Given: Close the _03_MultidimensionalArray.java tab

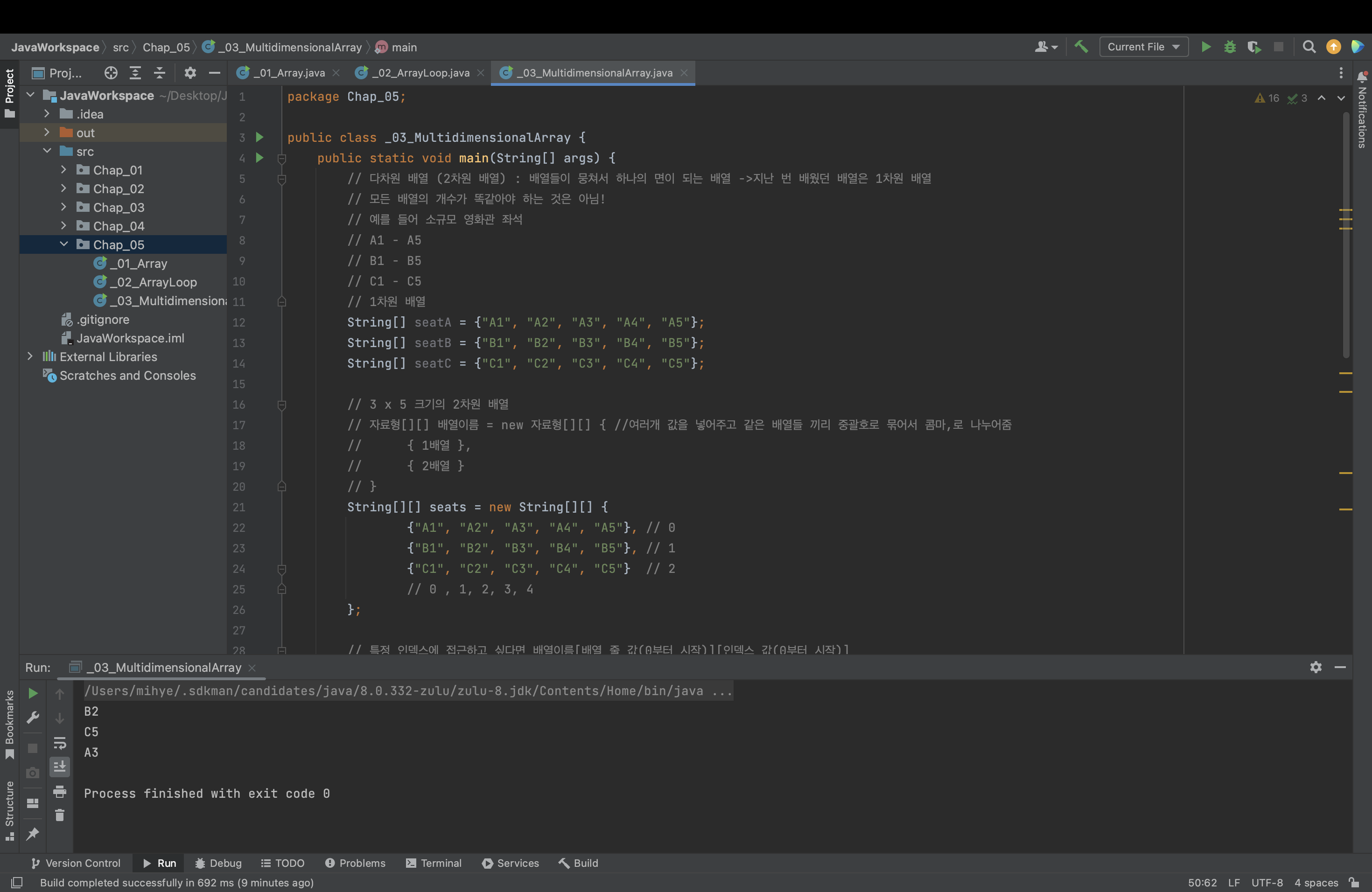Looking at the screenshot, I should [684, 73].
